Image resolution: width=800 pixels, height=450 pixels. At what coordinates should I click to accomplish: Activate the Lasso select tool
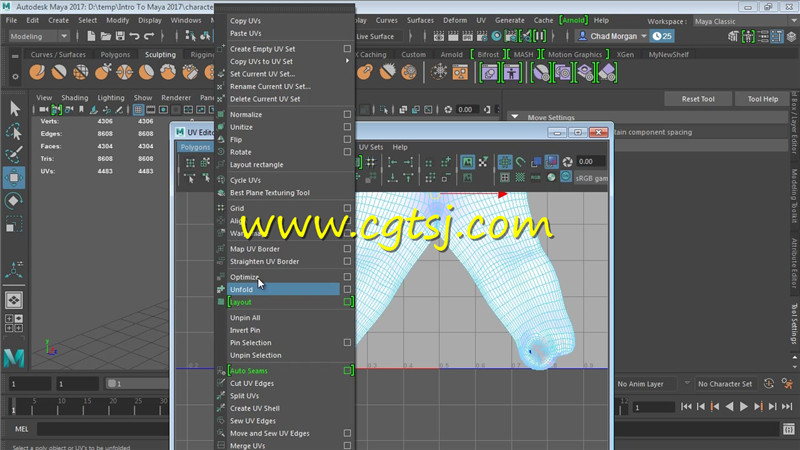(14, 132)
